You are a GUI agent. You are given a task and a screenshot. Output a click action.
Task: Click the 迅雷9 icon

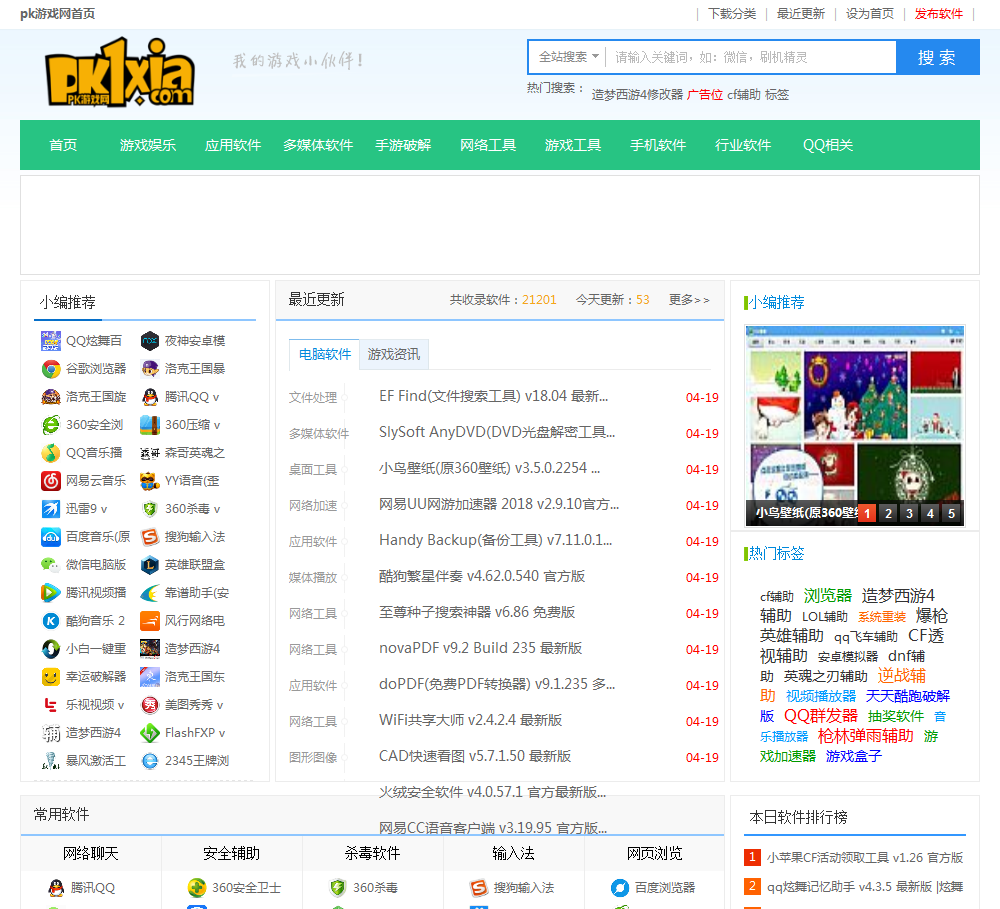coord(50,508)
